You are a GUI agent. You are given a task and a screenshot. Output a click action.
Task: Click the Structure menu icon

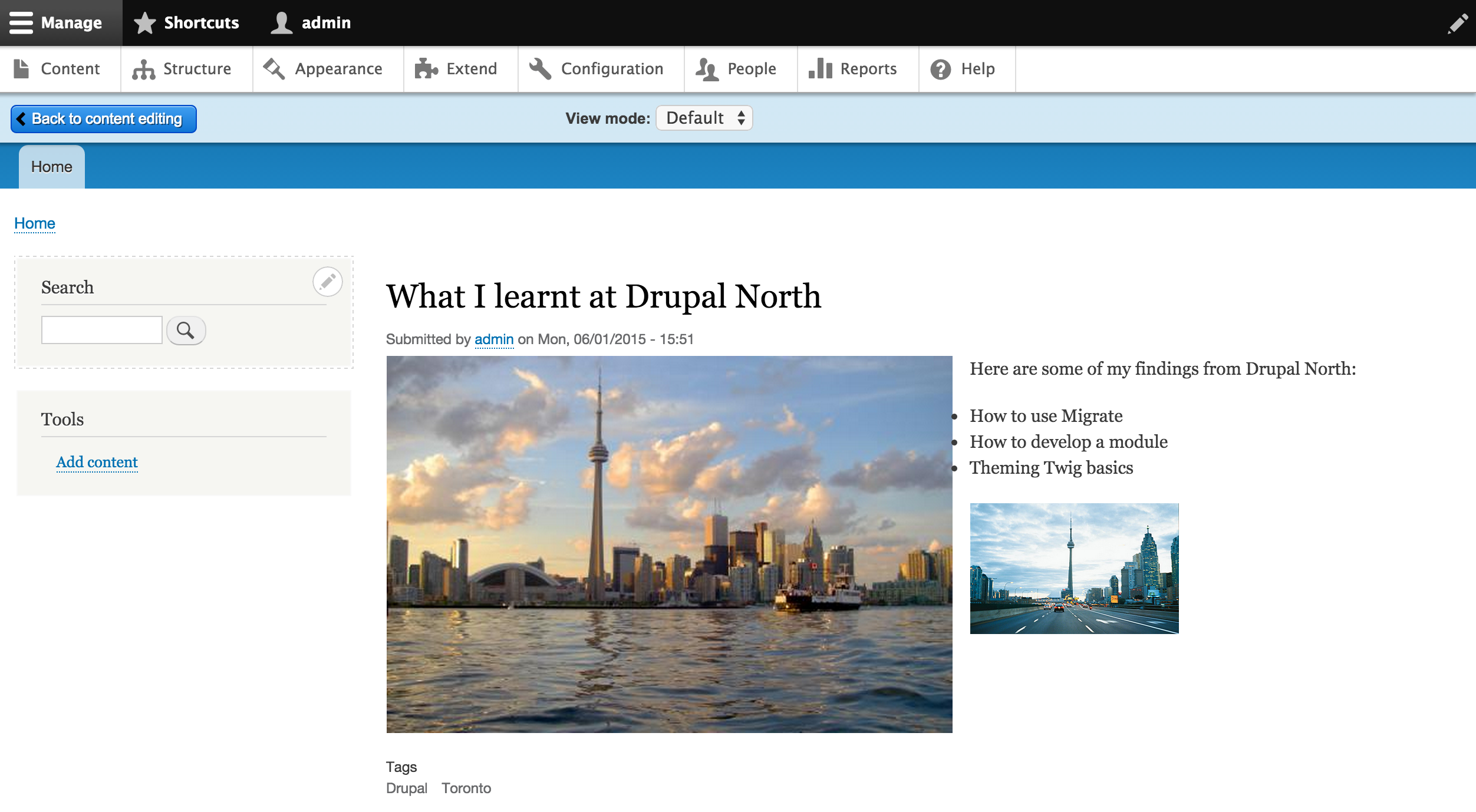click(x=143, y=68)
